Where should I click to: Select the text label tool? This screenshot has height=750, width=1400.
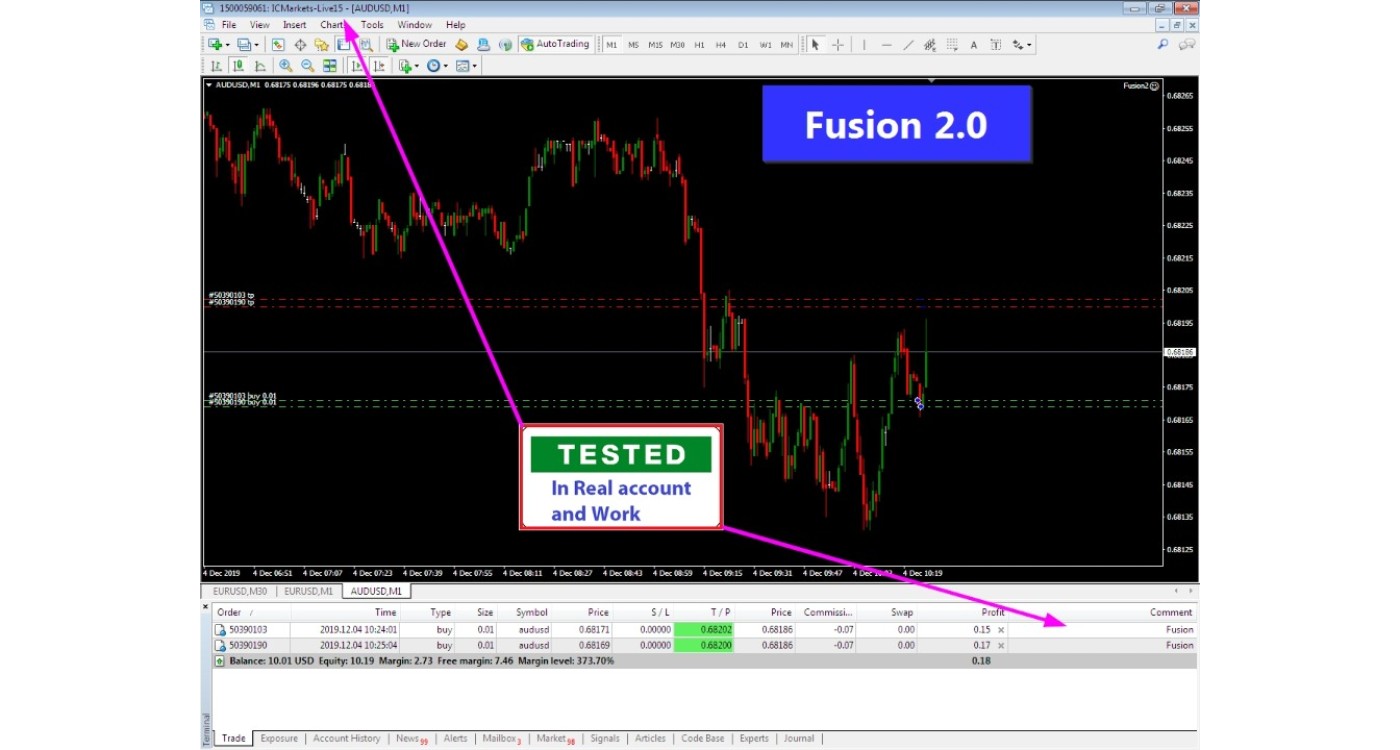[974, 45]
